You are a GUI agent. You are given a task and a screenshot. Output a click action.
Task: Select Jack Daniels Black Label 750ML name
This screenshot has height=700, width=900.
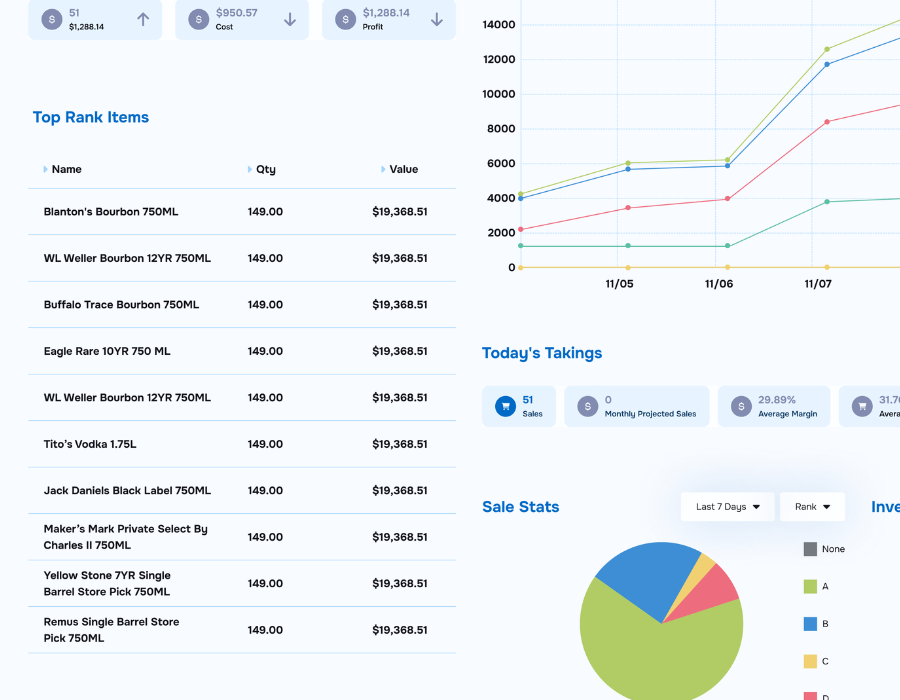point(127,491)
